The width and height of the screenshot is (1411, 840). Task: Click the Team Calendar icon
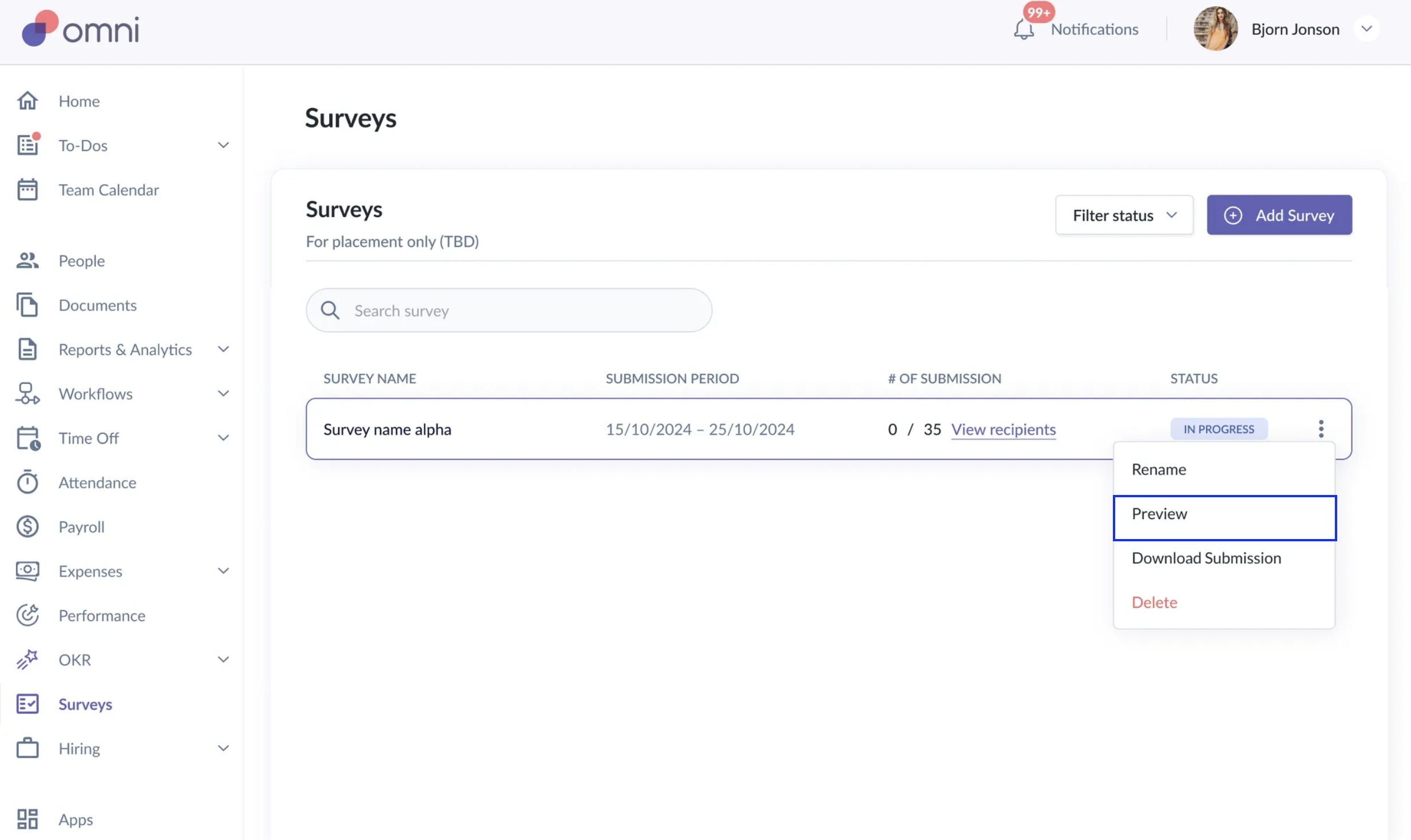(27, 190)
